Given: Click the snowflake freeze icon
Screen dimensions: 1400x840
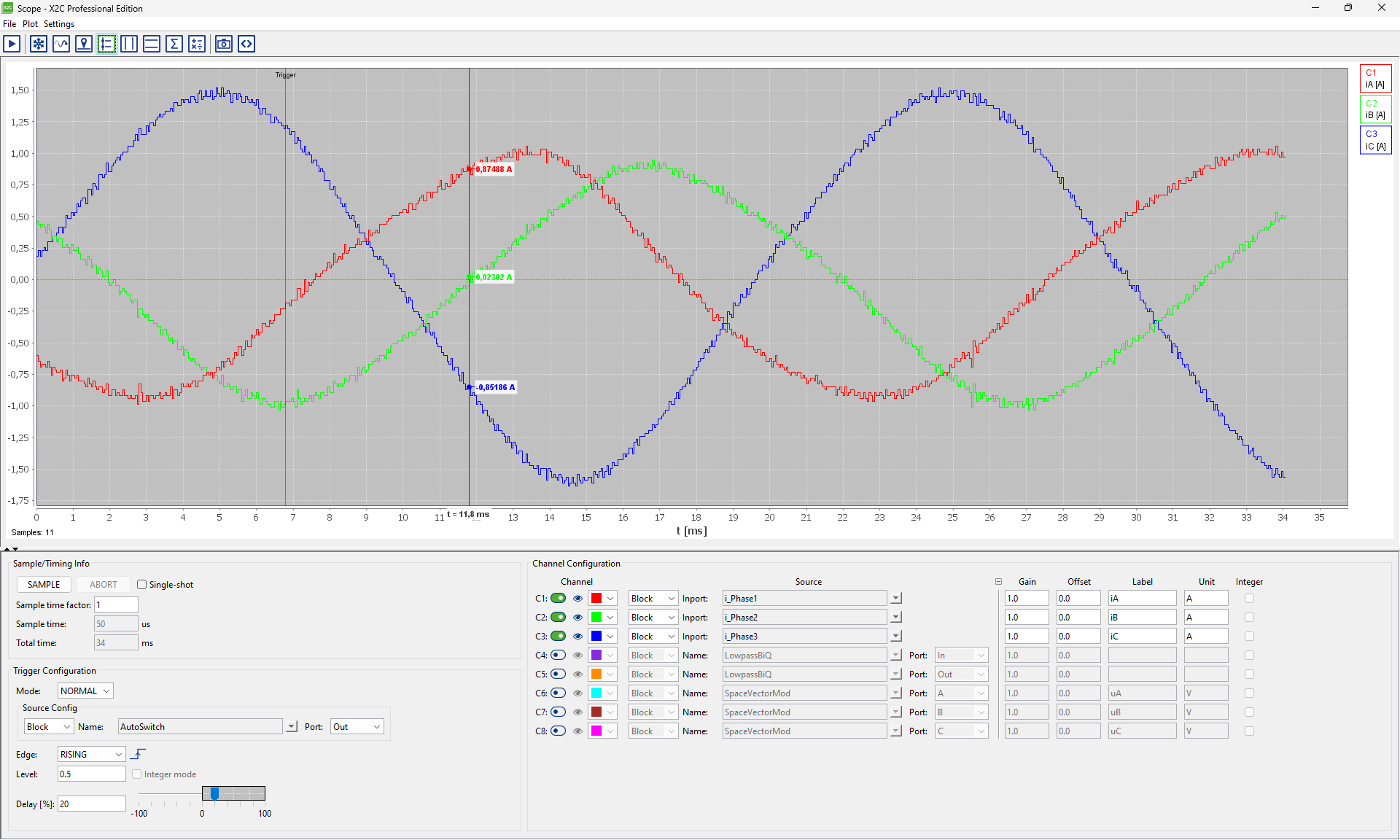Looking at the screenshot, I should [39, 44].
